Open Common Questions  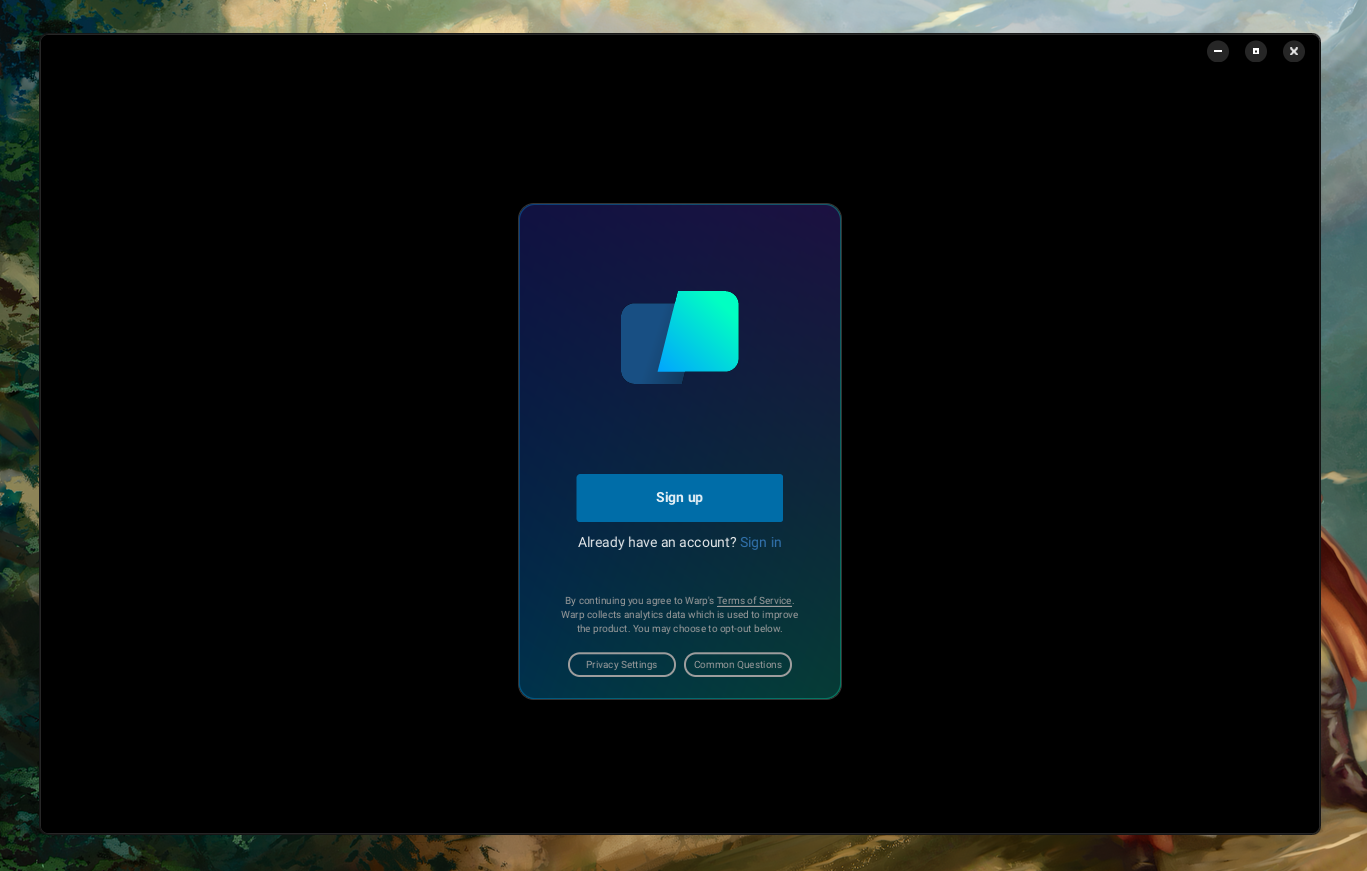738,665
